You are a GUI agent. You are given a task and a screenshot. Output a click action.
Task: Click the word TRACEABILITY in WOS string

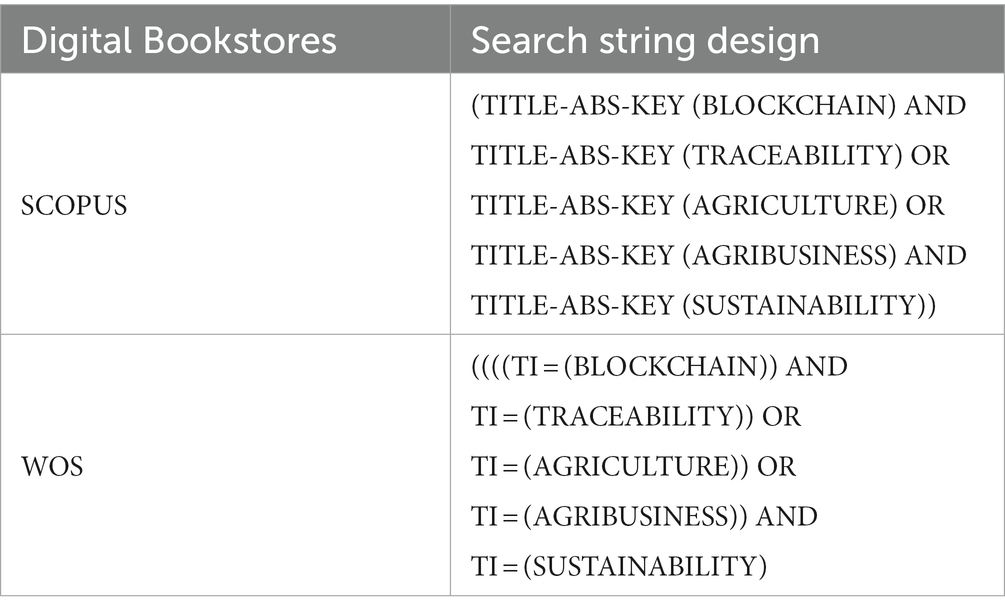click(634, 417)
